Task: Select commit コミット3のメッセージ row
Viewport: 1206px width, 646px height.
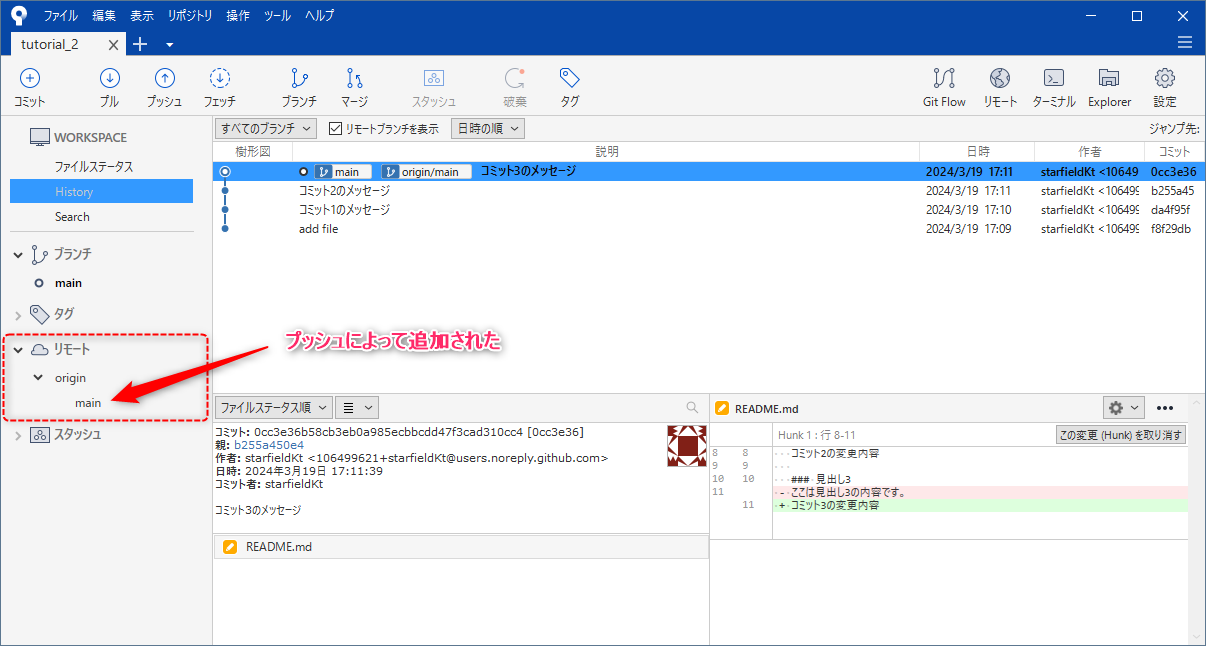Action: (x=709, y=171)
